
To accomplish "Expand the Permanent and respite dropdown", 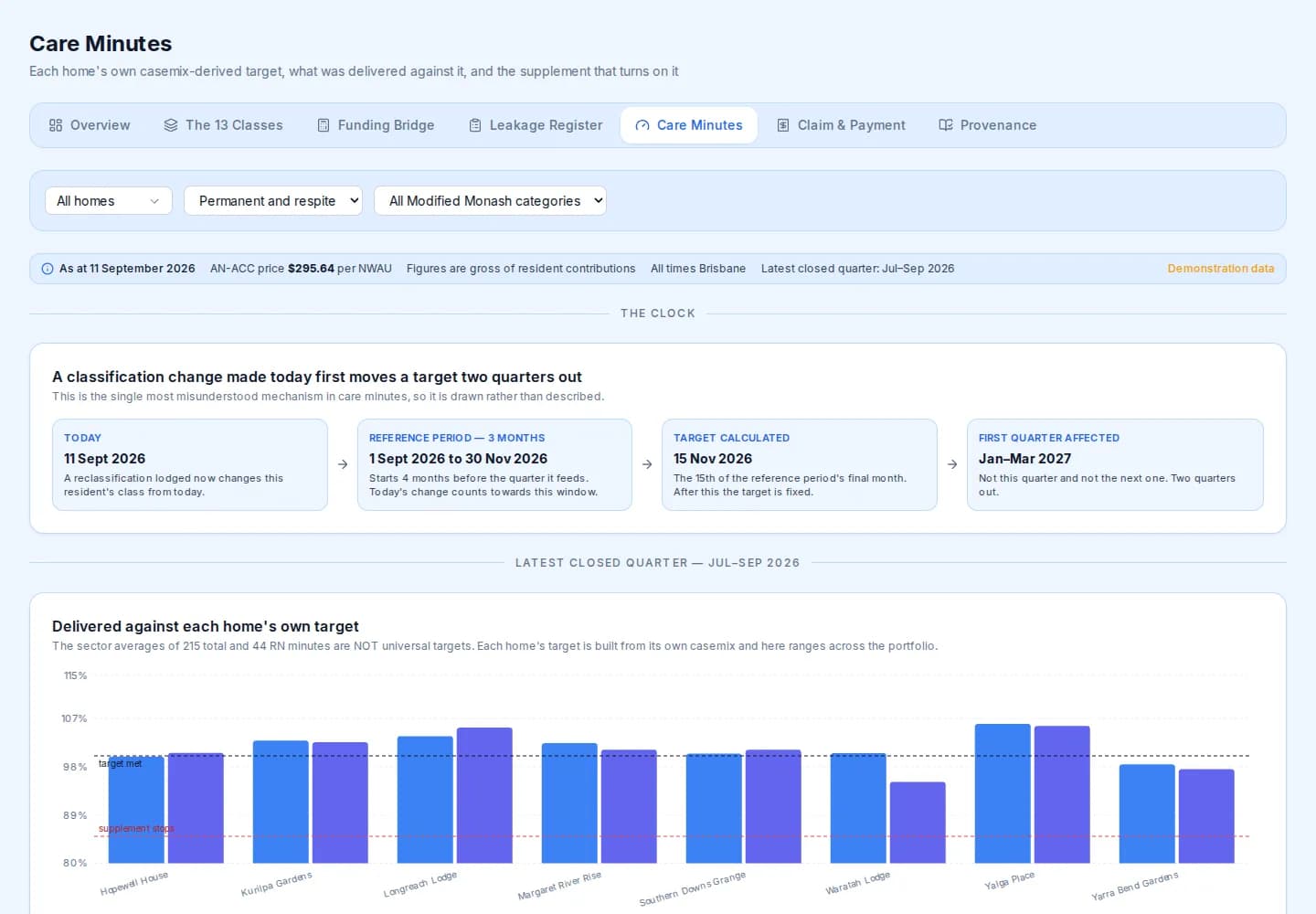I will [273, 201].
